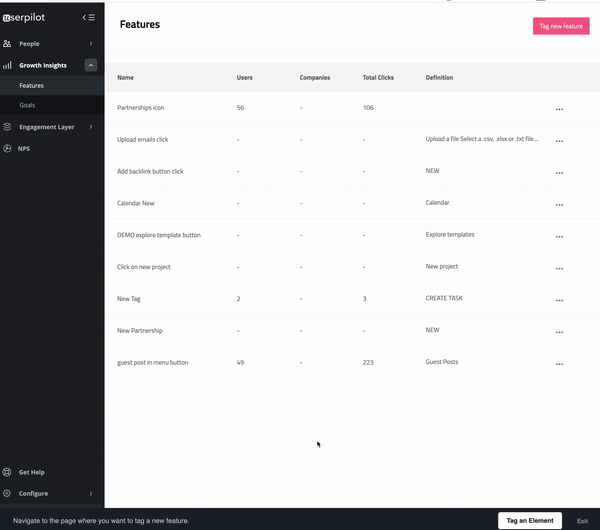The height and width of the screenshot is (530, 600).
Task: Click Exit in the bottom bar
Action: click(x=582, y=521)
